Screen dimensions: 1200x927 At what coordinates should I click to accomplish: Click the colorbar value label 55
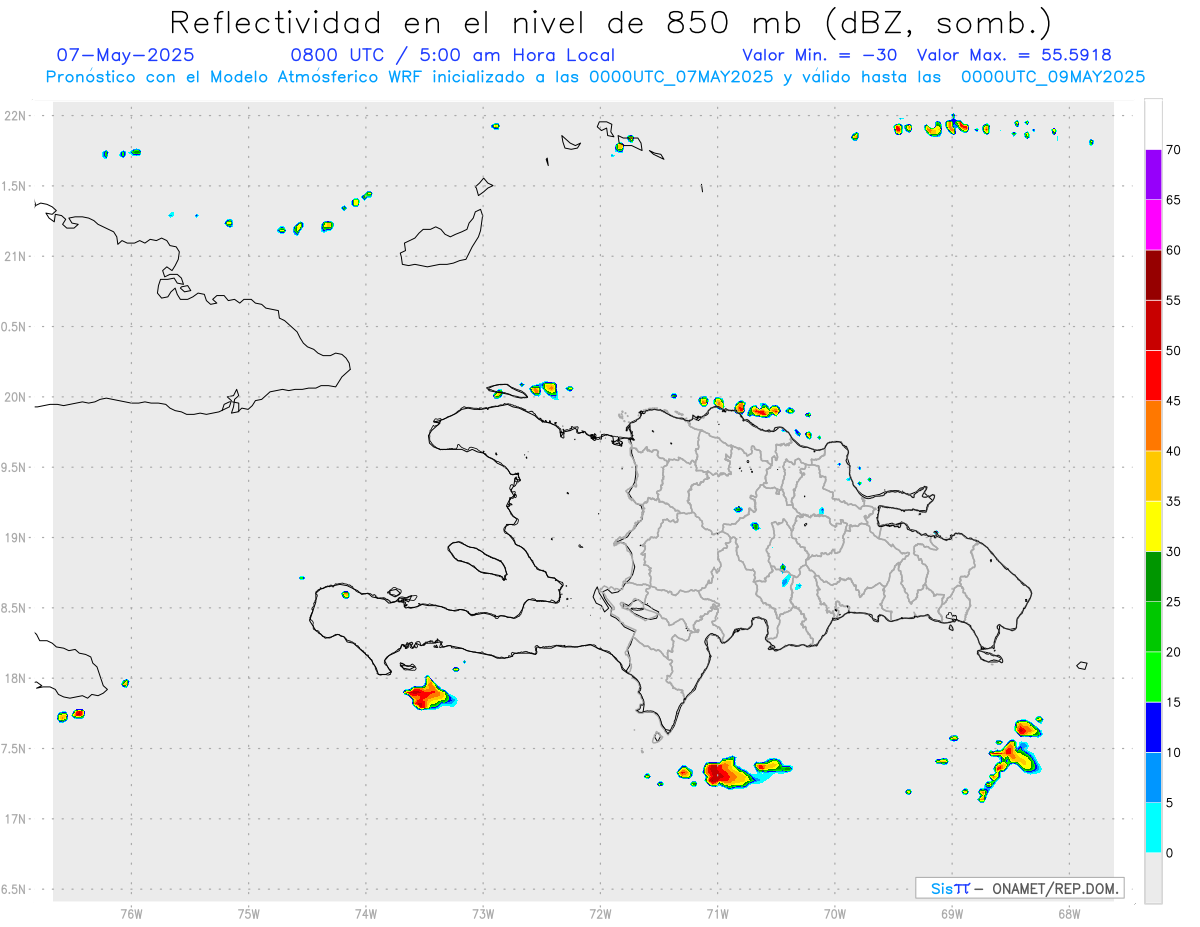point(1173,300)
